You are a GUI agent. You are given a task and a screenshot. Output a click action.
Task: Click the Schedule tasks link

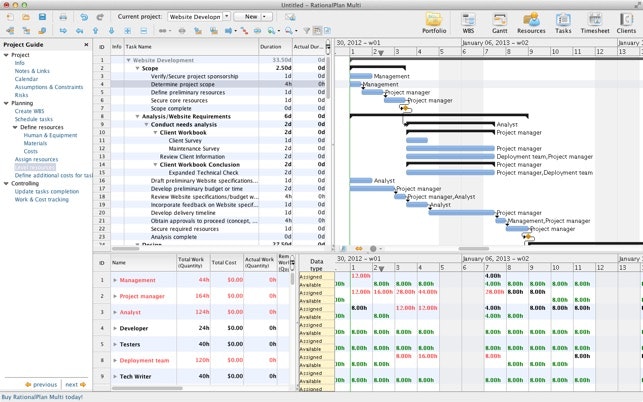(x=34, y=119)
